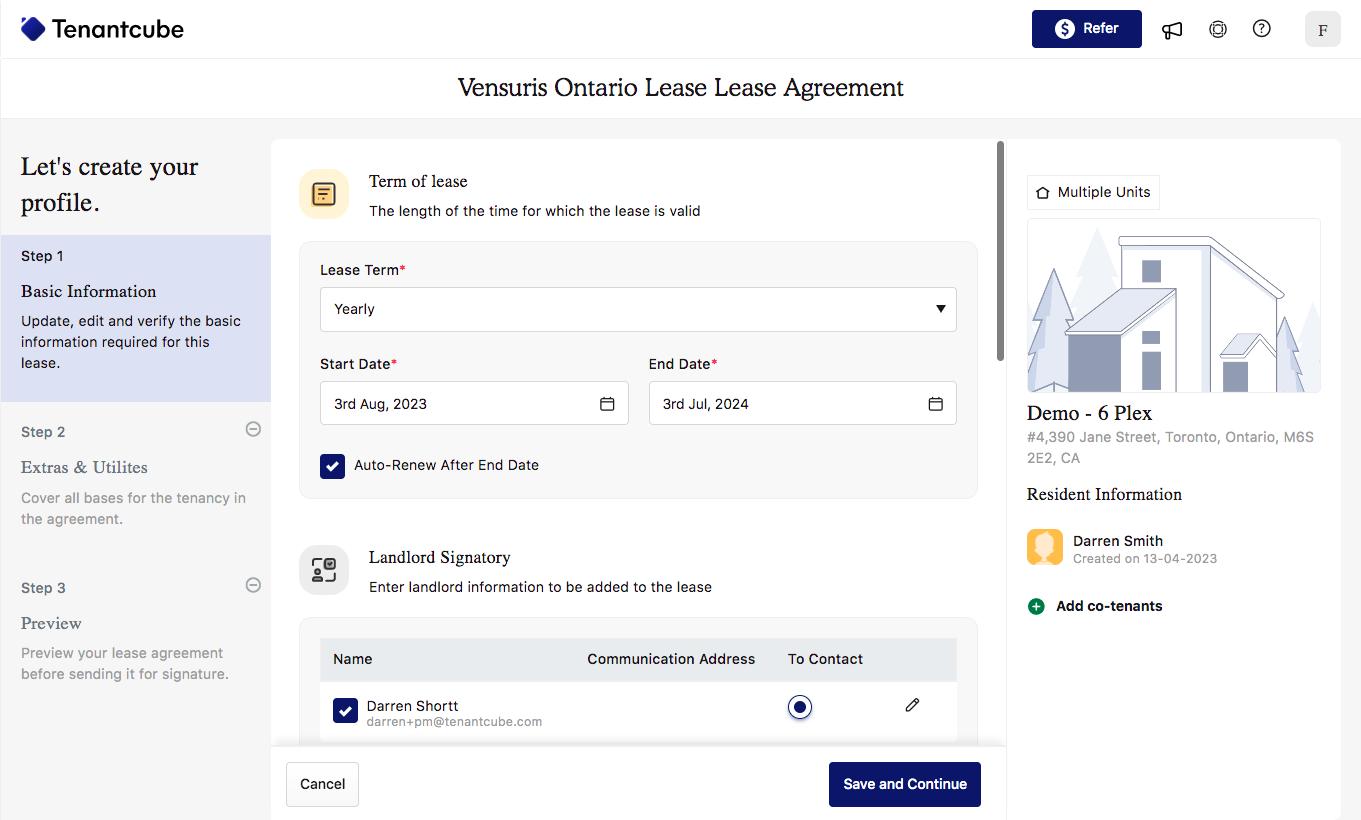The height and width of the screenshot is (820, 1361).
Task: Click Darren Smith's avatar icon
Action: pos(1045,547)
